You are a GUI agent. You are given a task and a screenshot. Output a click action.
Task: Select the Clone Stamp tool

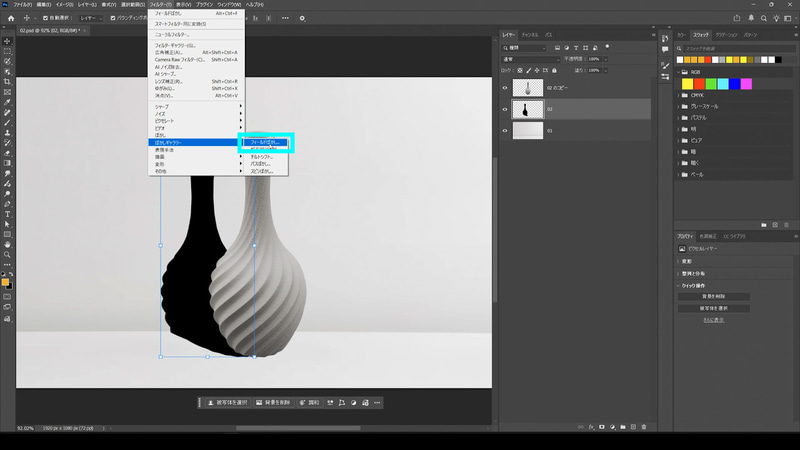click(x=7, y=133)
